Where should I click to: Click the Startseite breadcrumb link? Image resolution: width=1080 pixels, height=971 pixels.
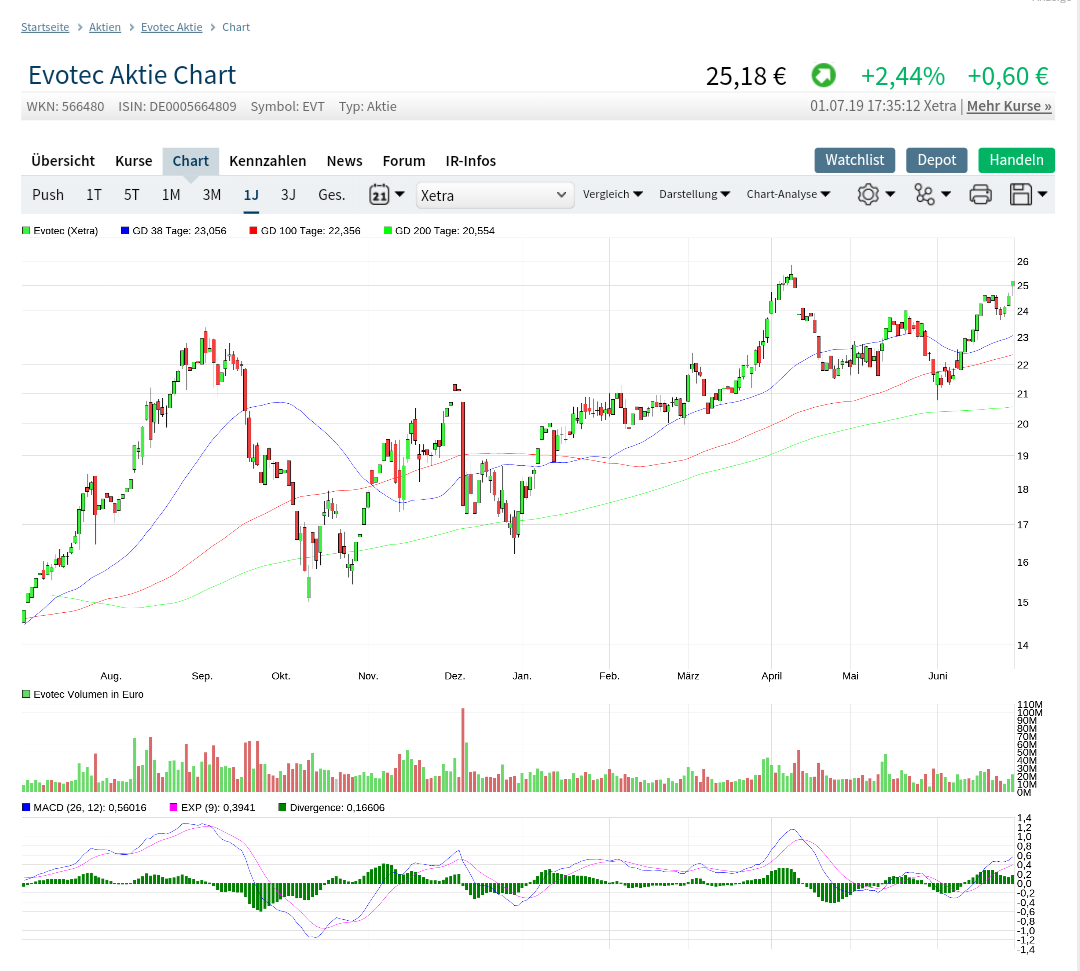[45, 27]
